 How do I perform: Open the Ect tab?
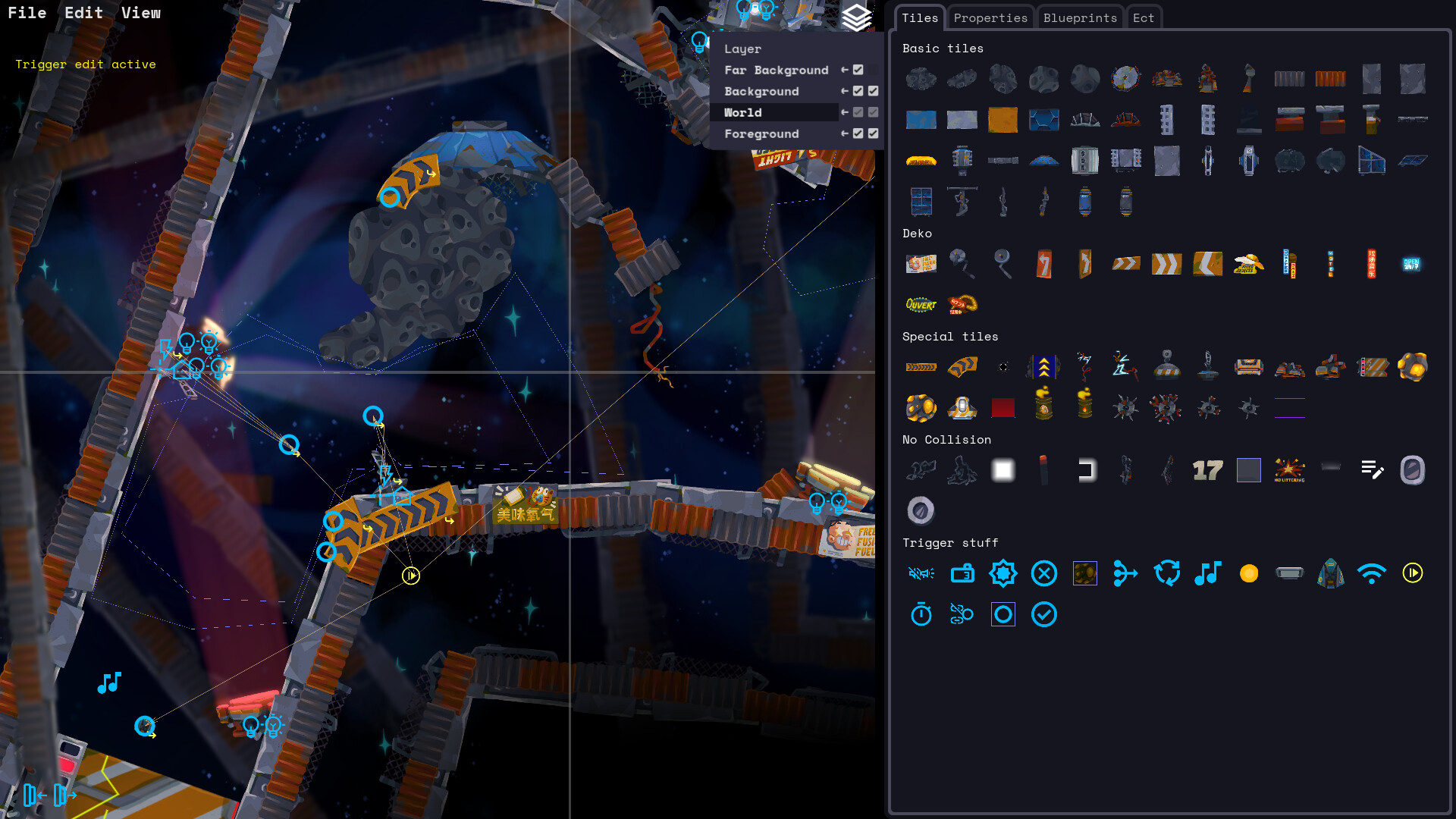pyautogui.click(x=1144, y=17)
